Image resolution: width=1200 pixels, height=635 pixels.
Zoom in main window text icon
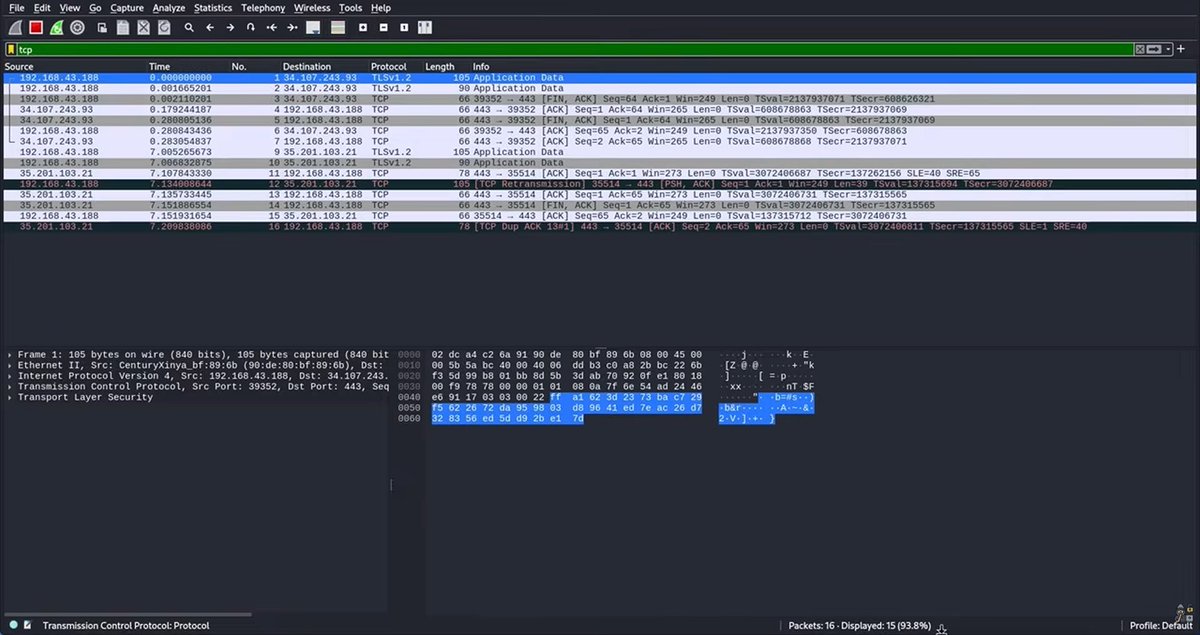point(361,27)
